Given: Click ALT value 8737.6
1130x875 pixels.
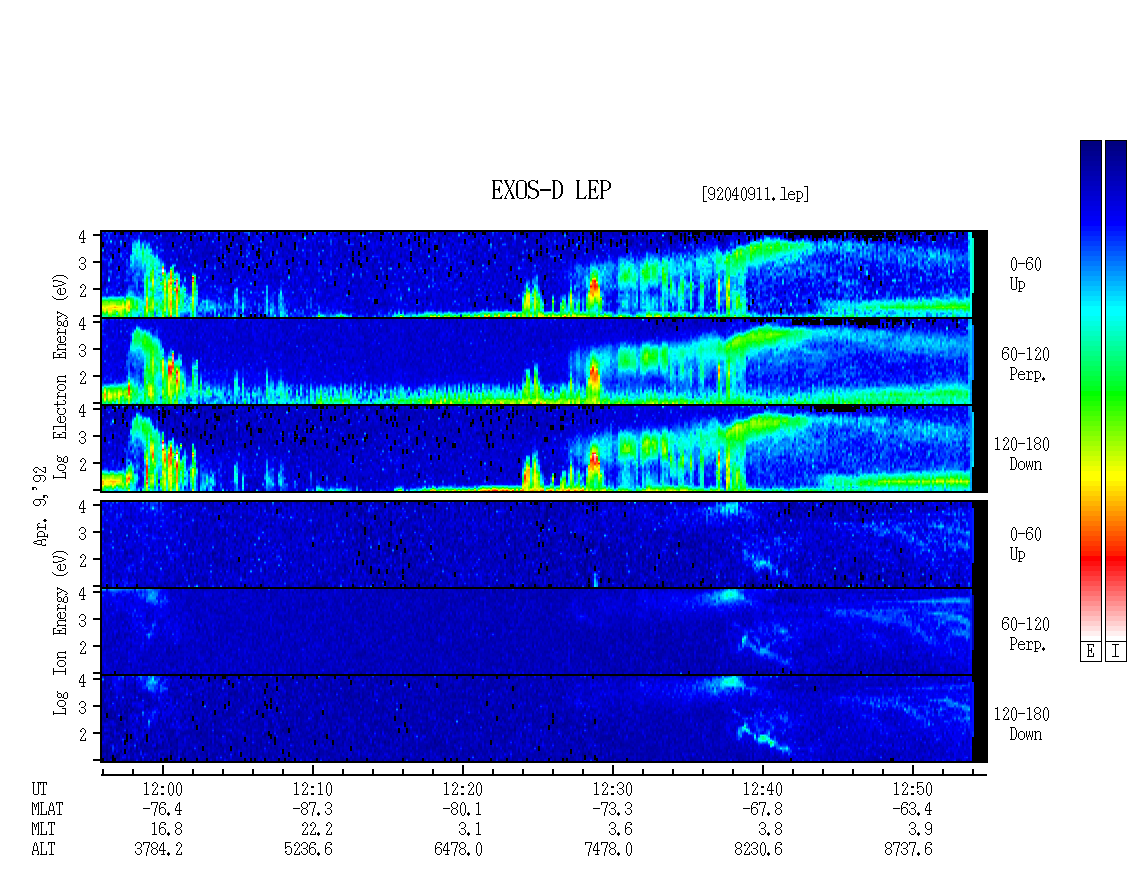Looking at the screenshot, I should (908, 850).
